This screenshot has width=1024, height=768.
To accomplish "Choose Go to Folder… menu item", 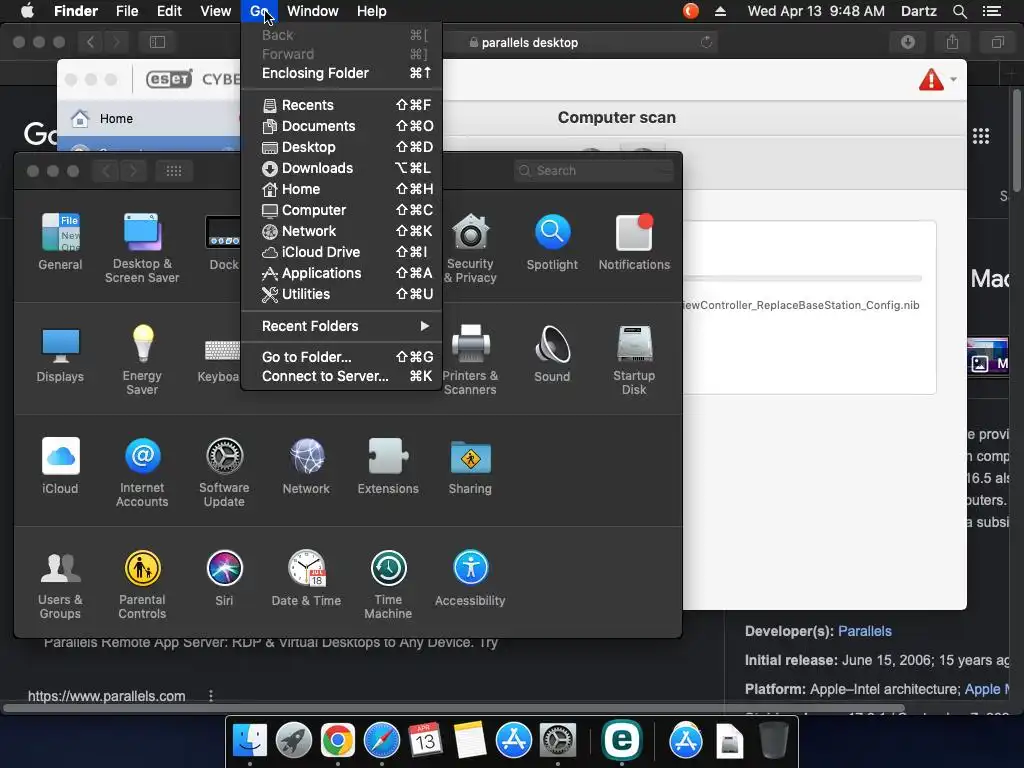I will click(342, 357).
